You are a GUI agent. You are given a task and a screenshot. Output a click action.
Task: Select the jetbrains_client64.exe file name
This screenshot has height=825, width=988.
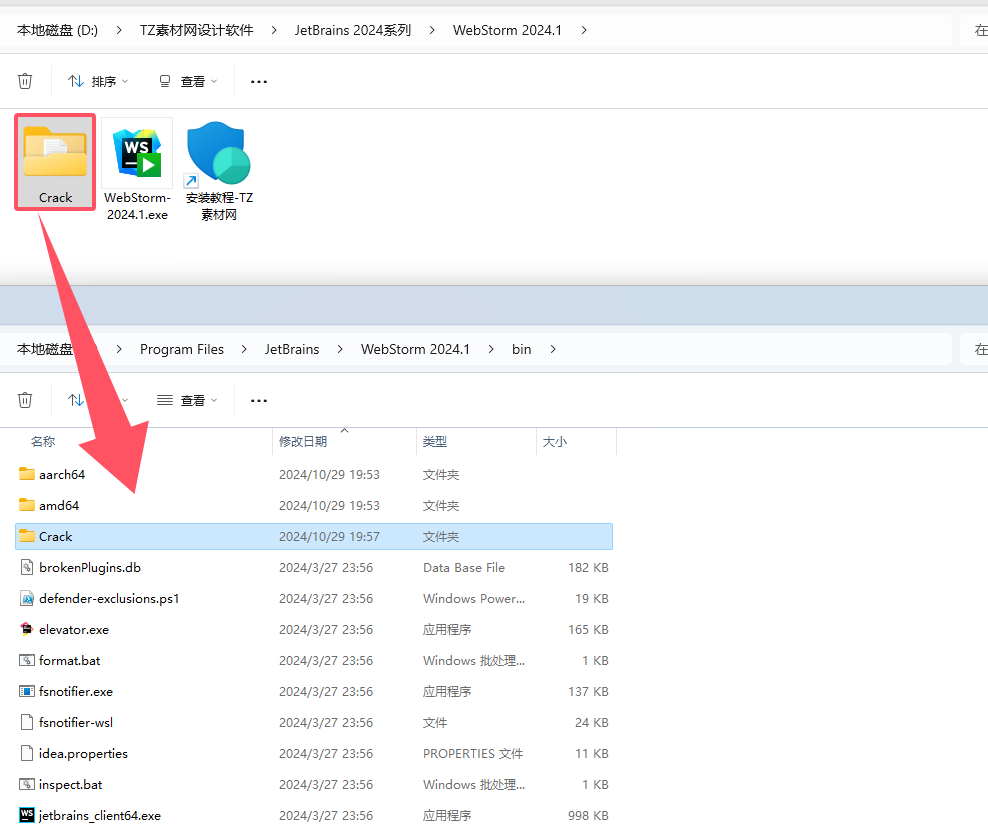click(100, 816)
